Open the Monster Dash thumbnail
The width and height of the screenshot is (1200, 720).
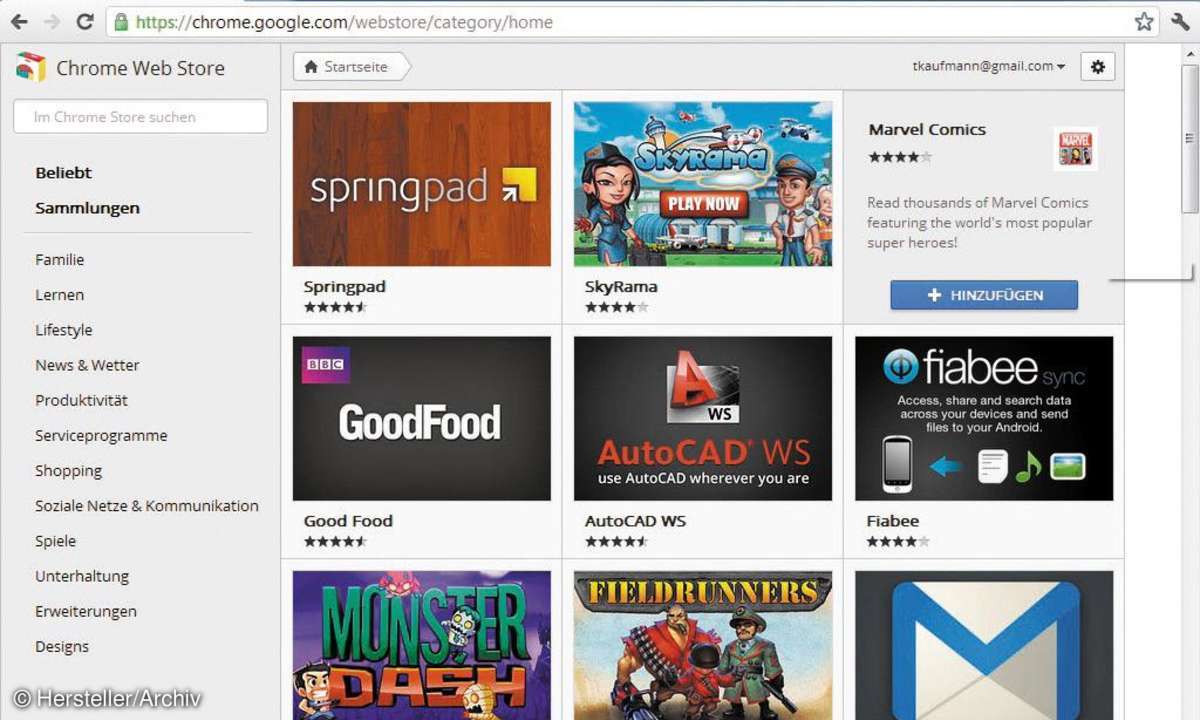pos(422,645)
